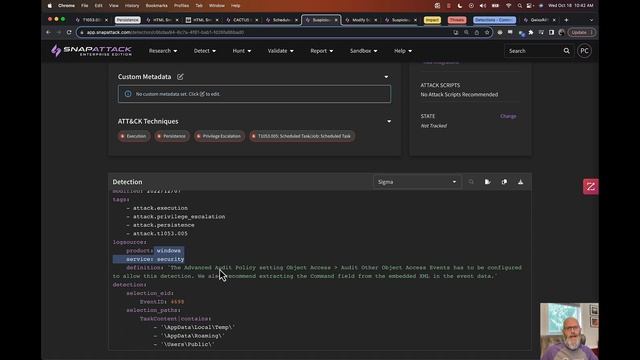The width and height of the screenshot is (640, 360).
Task: Click the 'Not Tracked' state text
Action: [433, 126]
